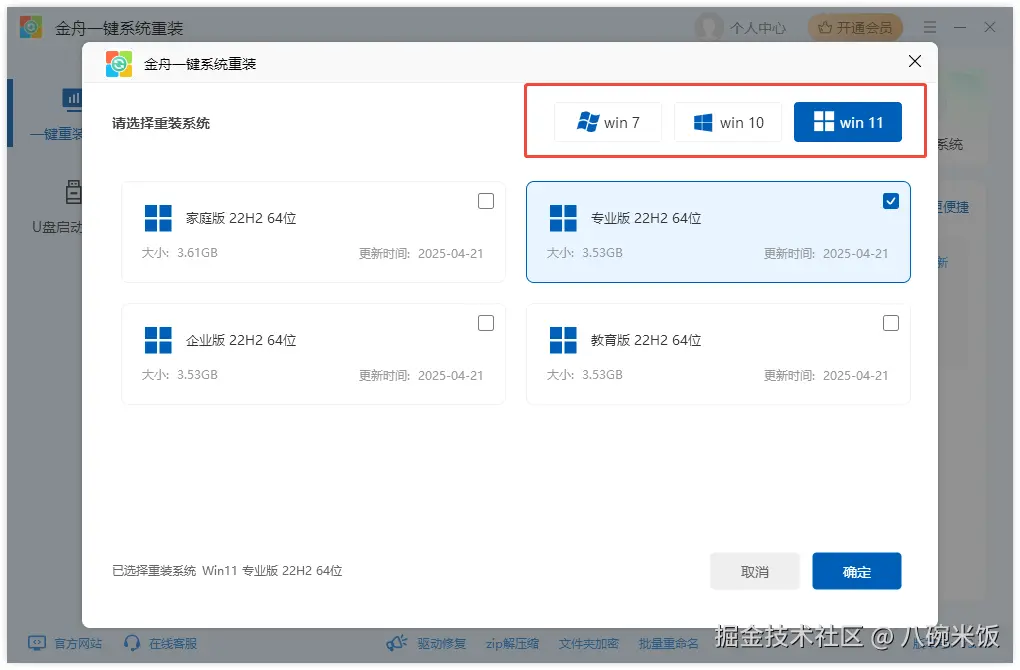Minimize the main window
Screen dimensions: 1020x670
coord(960,27)
